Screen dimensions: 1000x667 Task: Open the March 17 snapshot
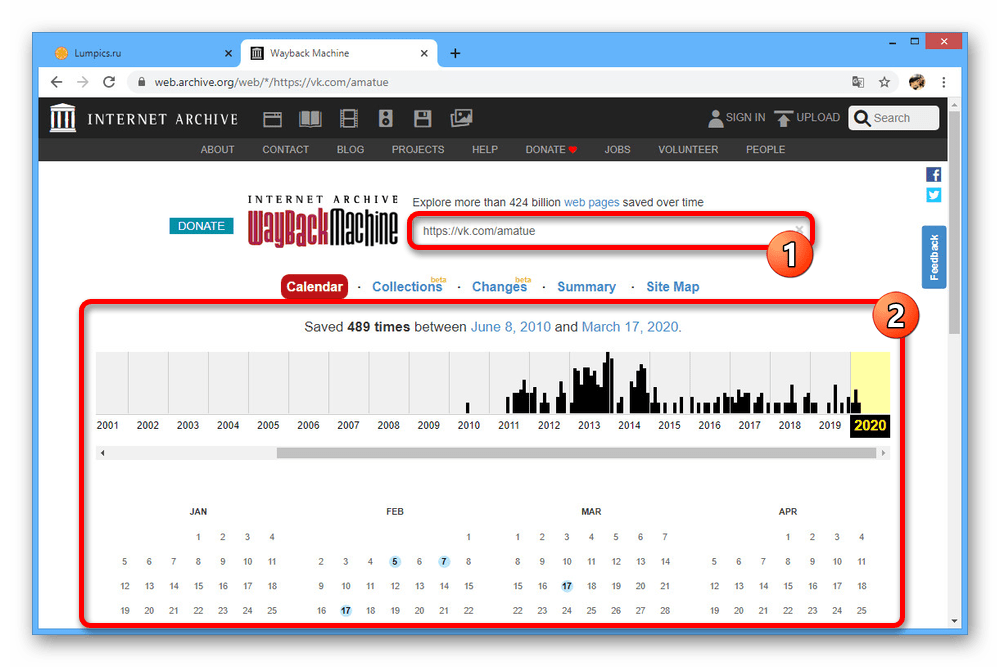[566, 586]
